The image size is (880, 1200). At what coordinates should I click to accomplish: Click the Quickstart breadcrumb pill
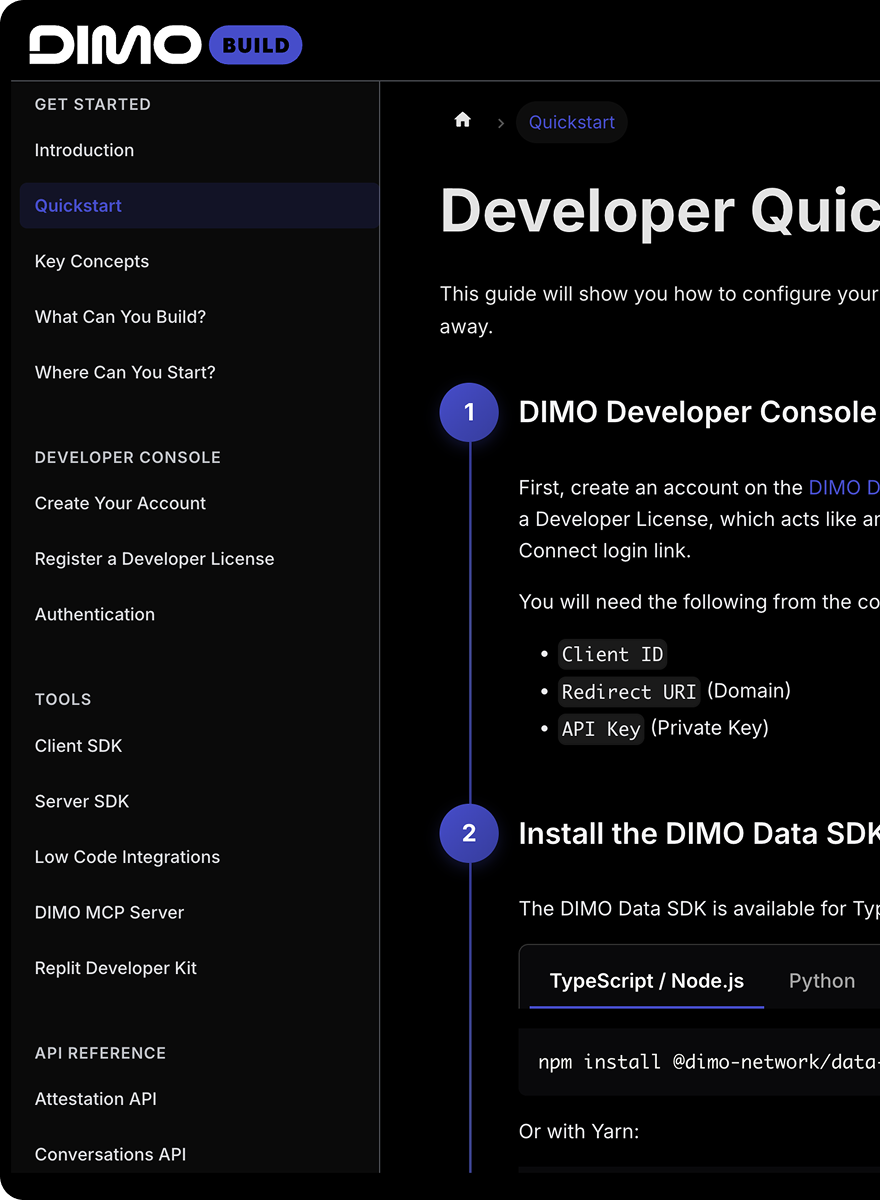point(572,122)
